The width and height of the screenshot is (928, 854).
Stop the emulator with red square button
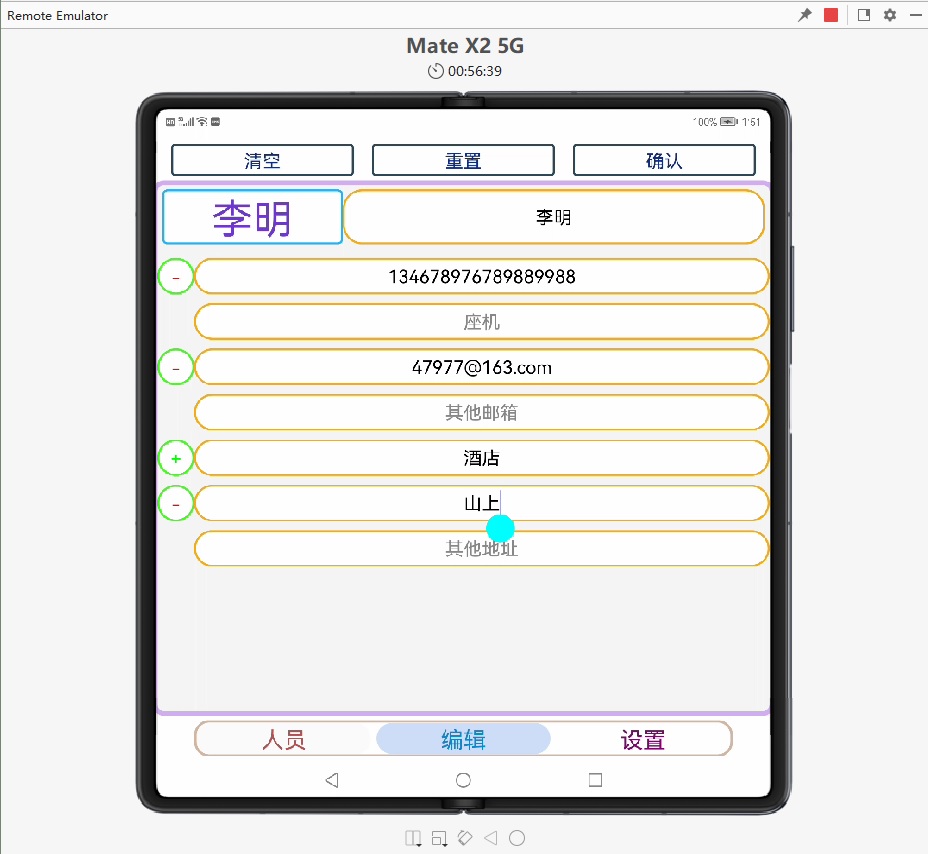[x=831, y=15]
